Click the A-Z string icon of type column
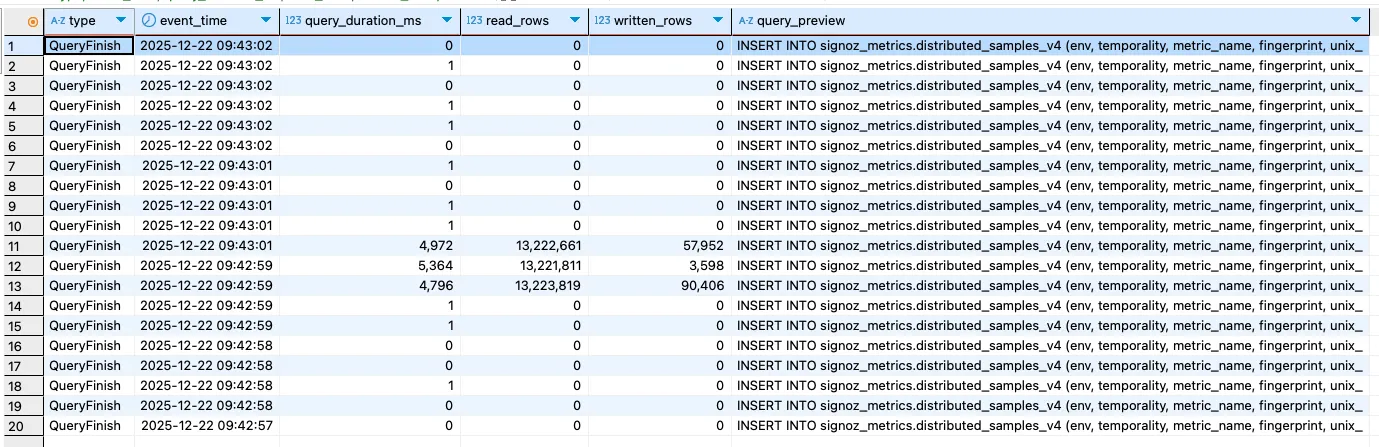 pyautogui.click(x=57, y=20)
